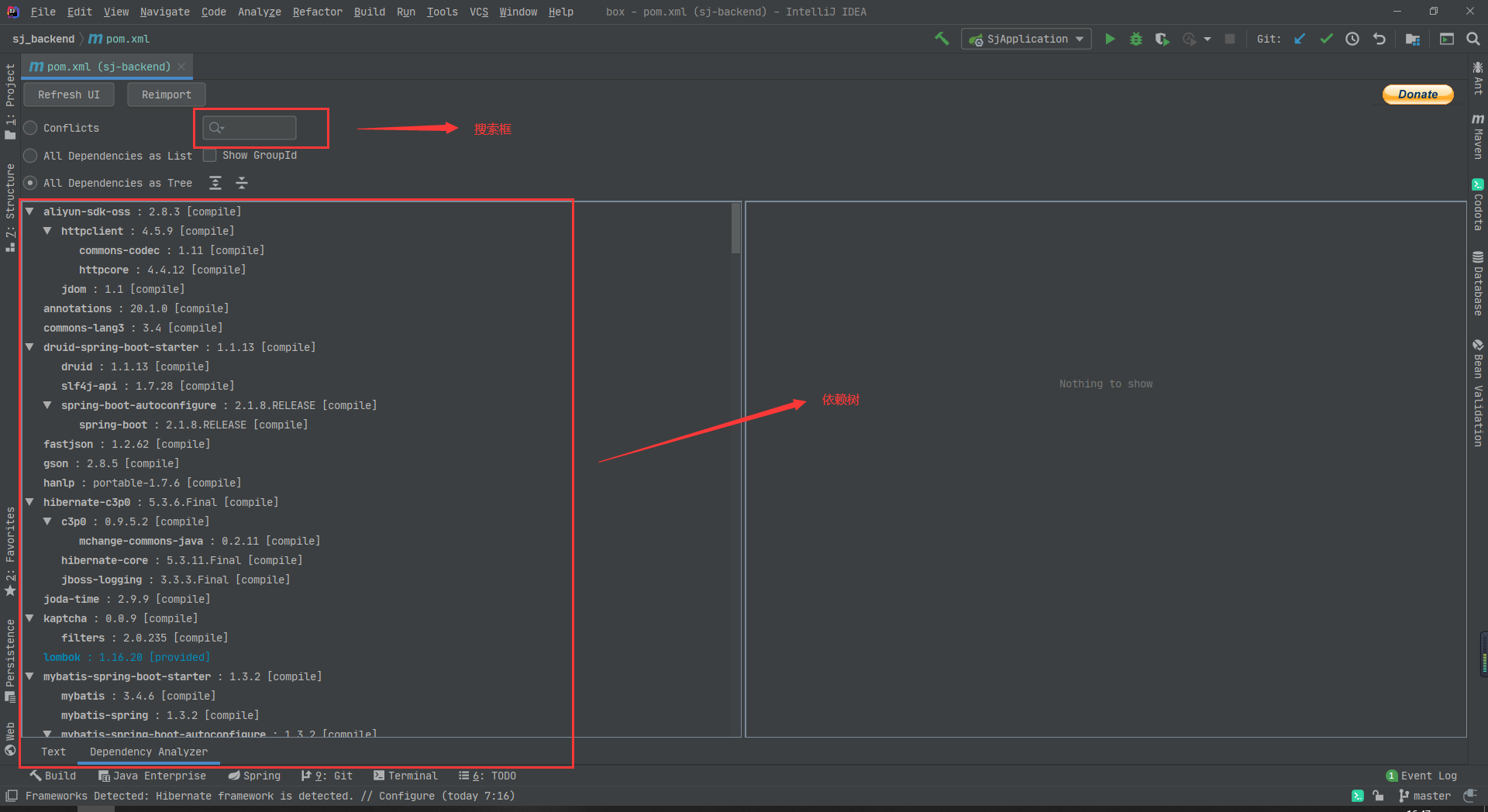Click the Reimport button
1488x812 pixels.
pos(167,95)
